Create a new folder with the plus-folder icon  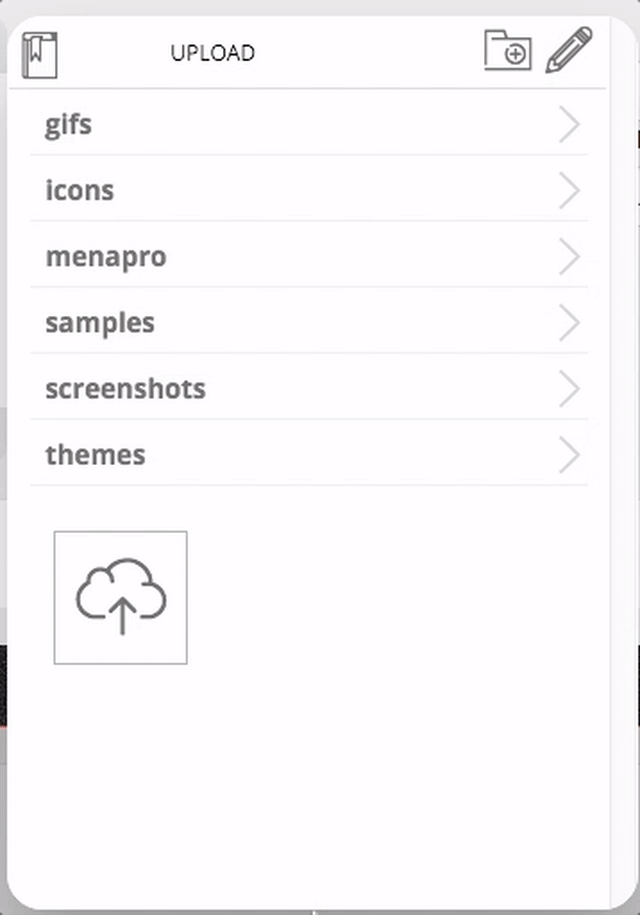(507, 50)
